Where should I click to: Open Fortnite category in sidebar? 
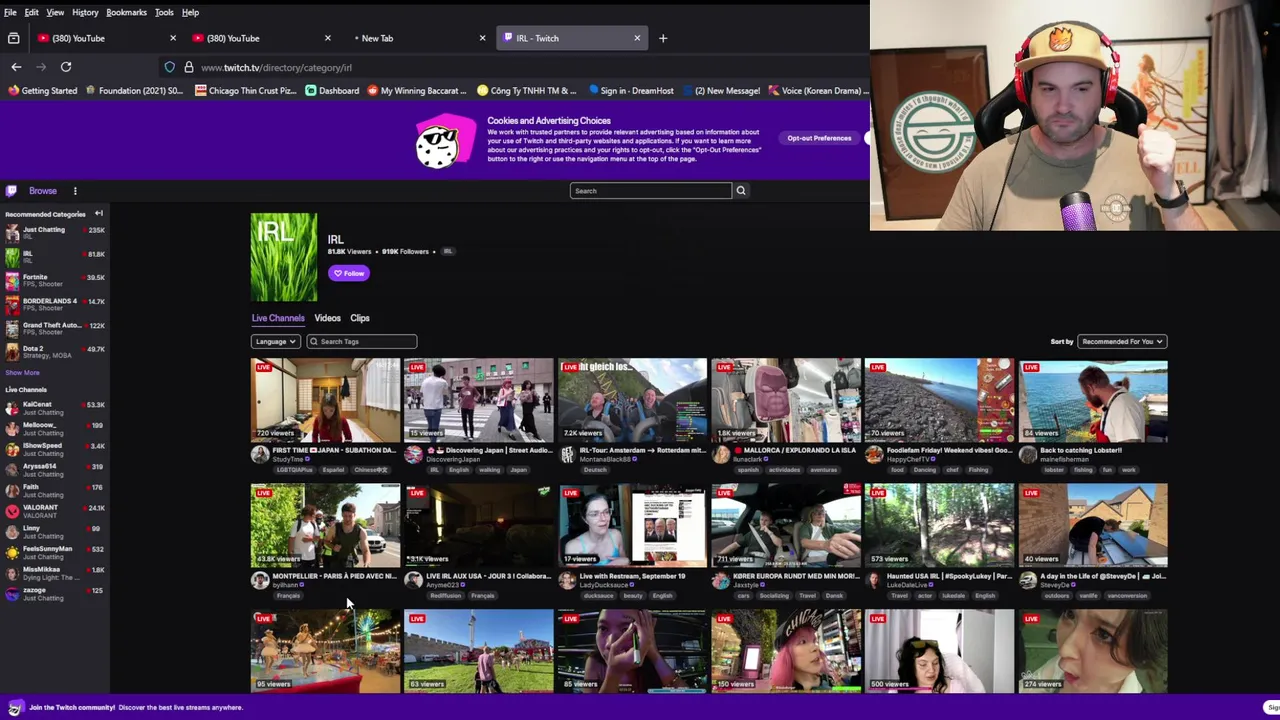coord(55,280)
